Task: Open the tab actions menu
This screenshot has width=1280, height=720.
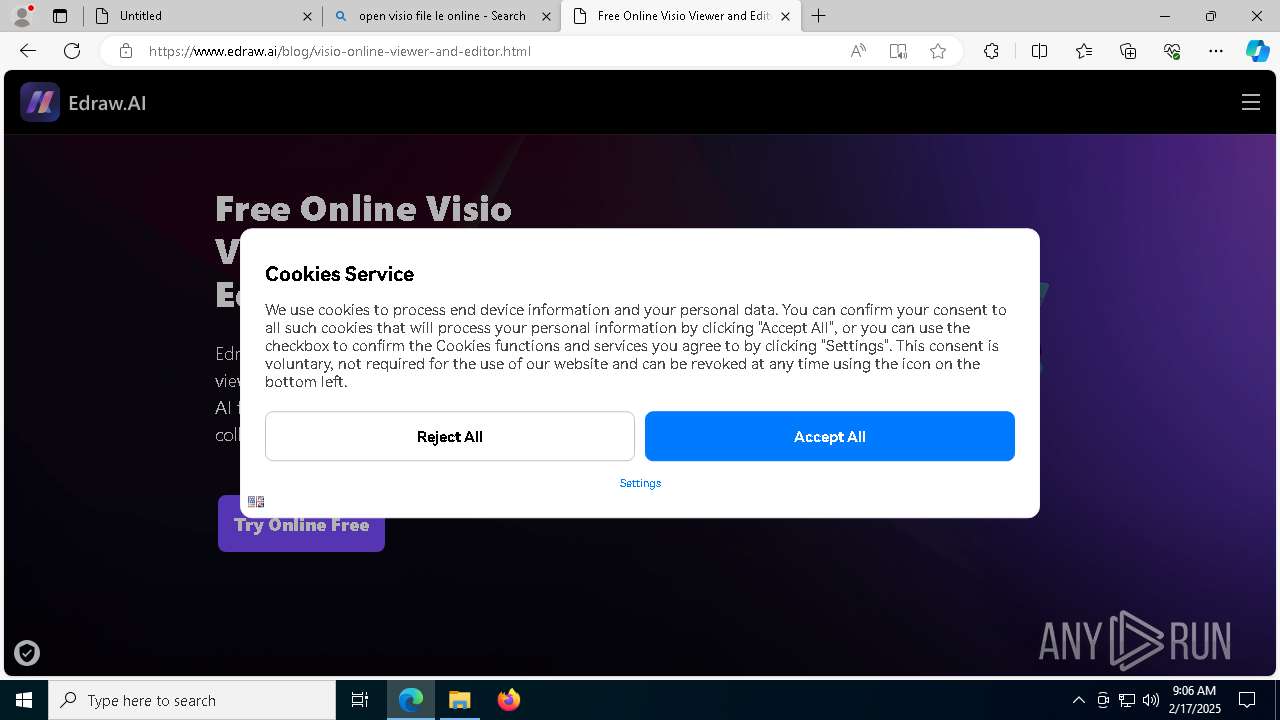Action: pos(60,16)
